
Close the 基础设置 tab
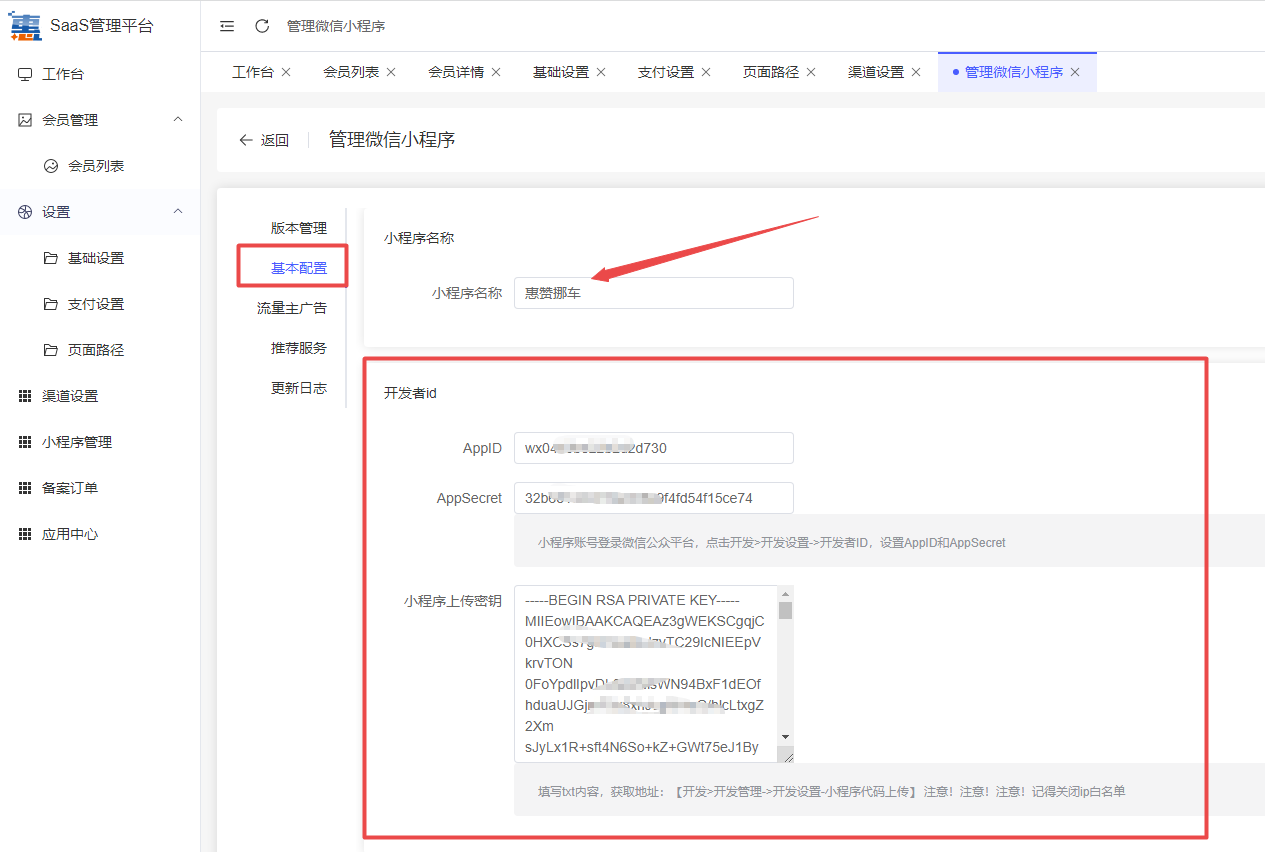[x=601, y=72]
